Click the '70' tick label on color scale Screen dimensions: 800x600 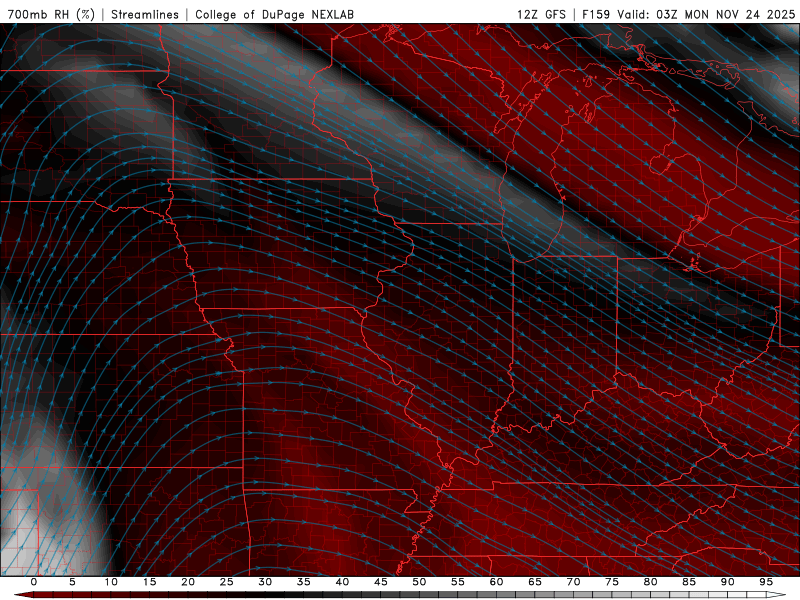(573, 582)
